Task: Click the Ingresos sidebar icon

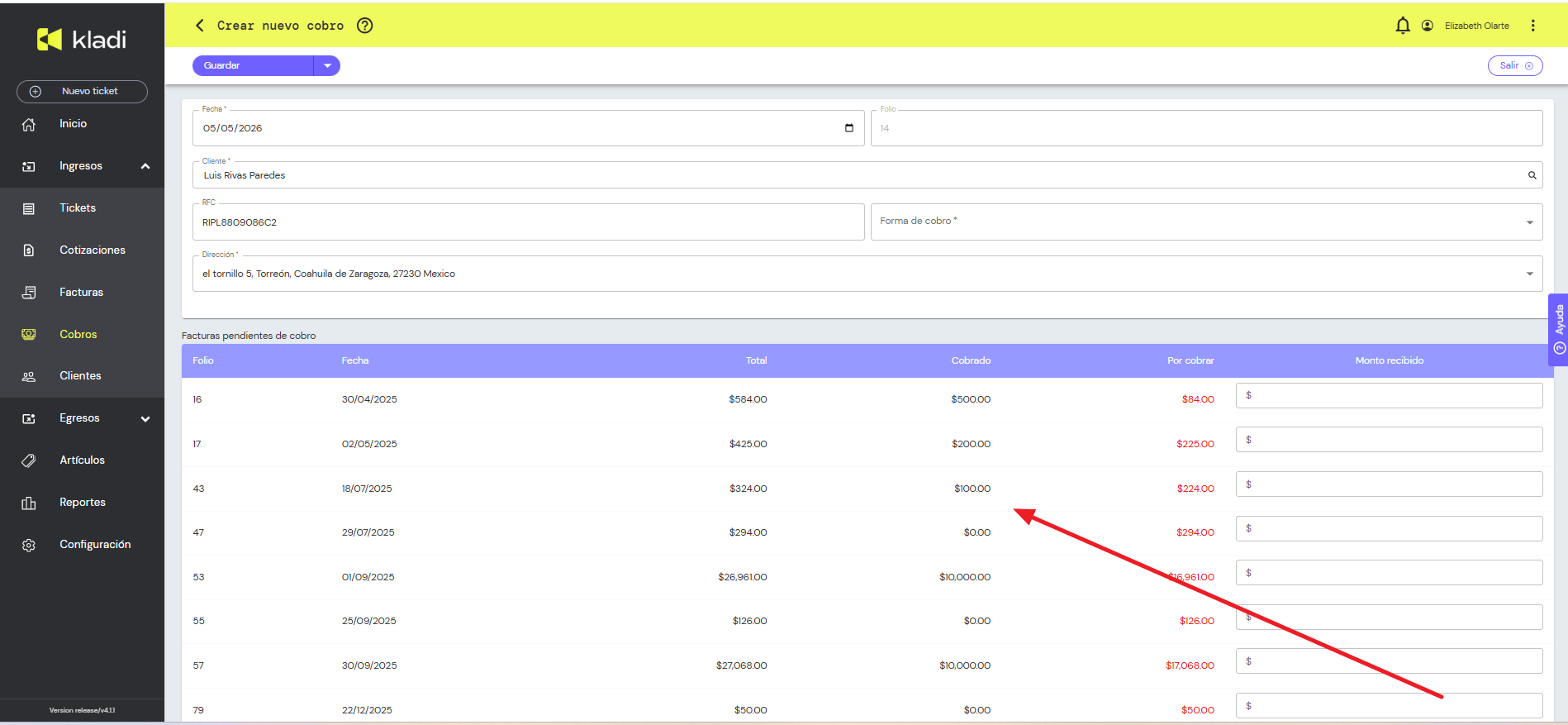Action: point(29,166)
